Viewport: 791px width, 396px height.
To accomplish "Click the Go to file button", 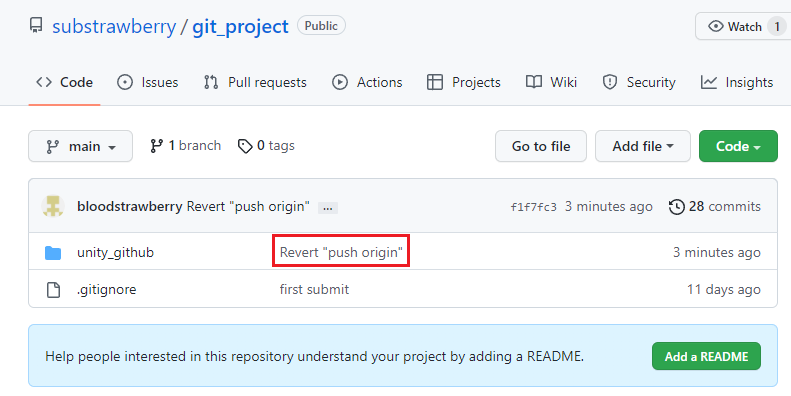I will [541, 146].
